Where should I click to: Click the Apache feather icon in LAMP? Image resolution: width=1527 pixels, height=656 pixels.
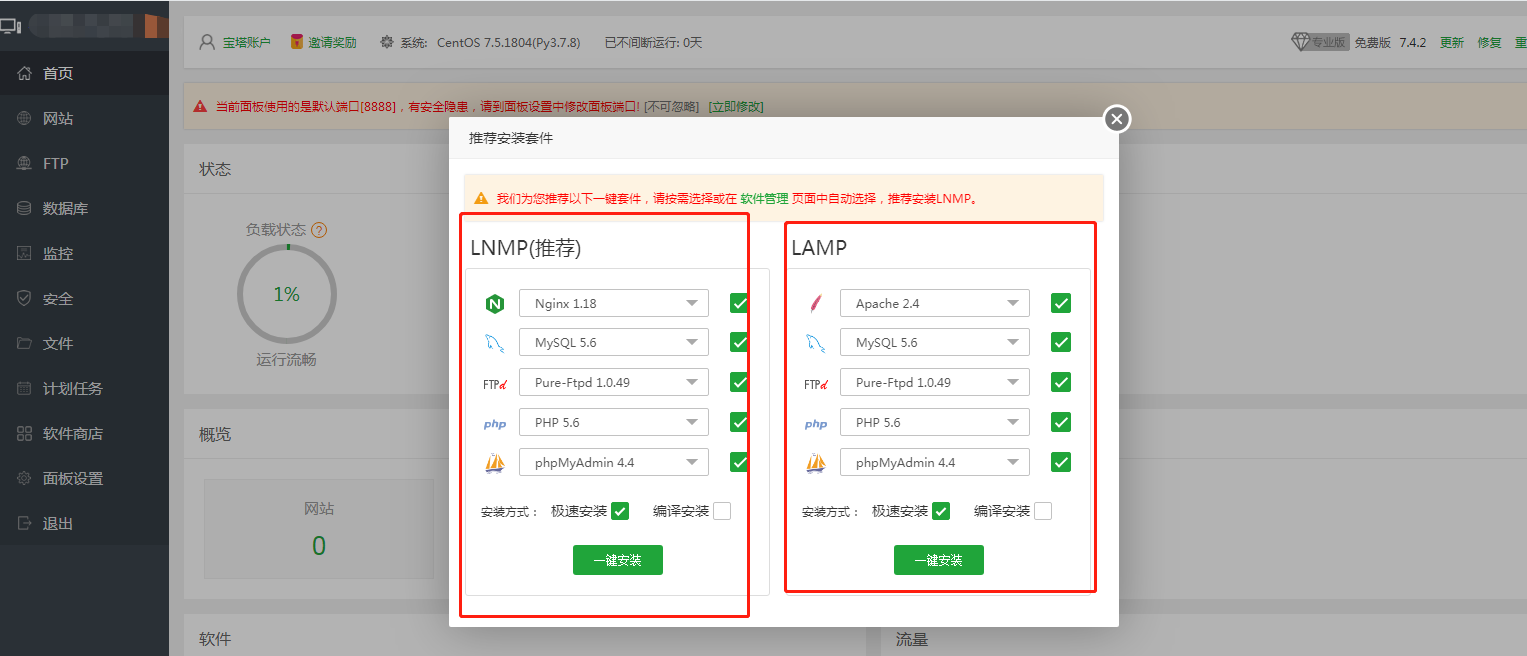[x=815, y=303]
